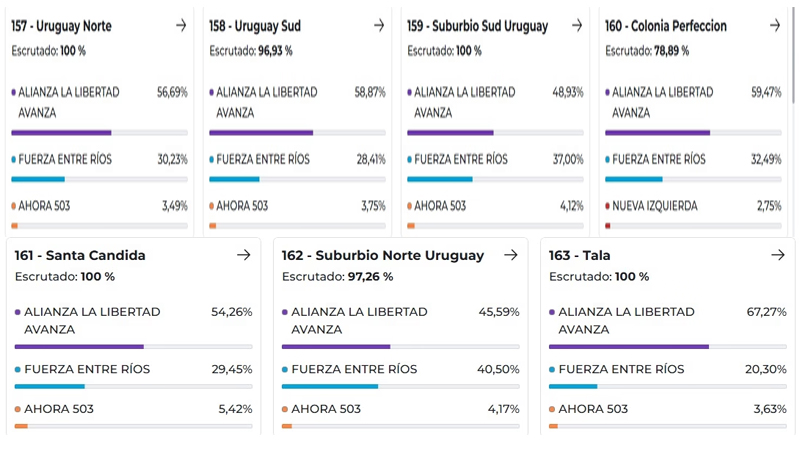Screen dimensions: 800x459
Task: Click Alianza La Libertad Avanza bar in Tala
Action: (x=667, y=347)
